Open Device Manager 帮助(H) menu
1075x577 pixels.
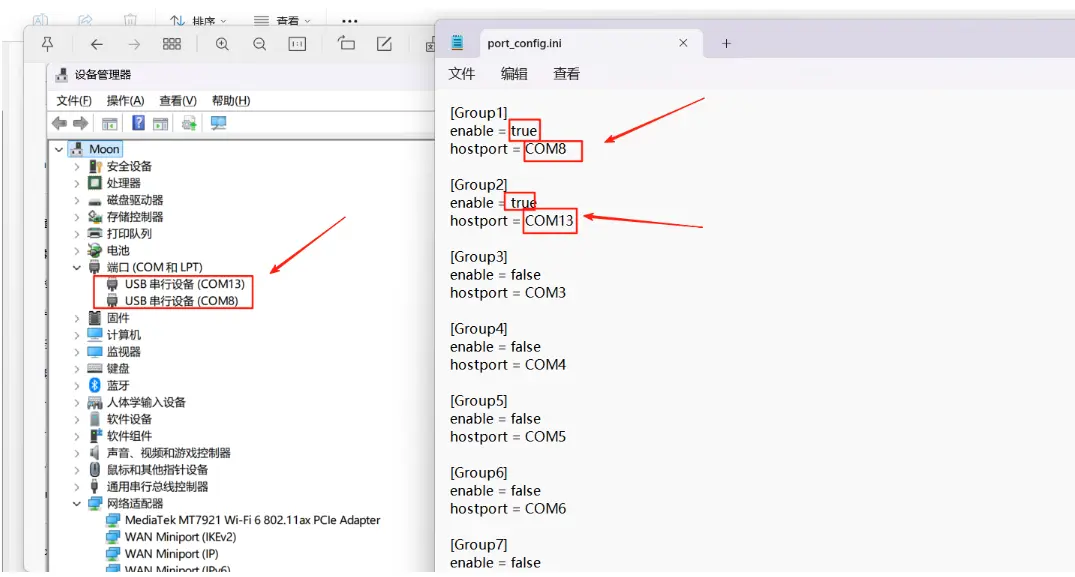pyautogui.click(x=231, y=101)
